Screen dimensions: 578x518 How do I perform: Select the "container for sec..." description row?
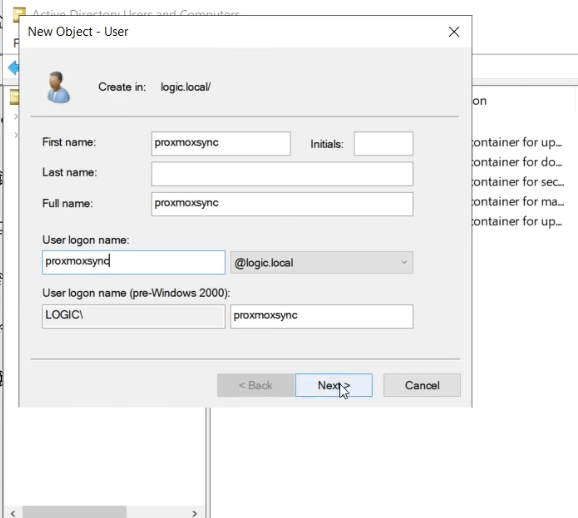(x=518, y=182)
